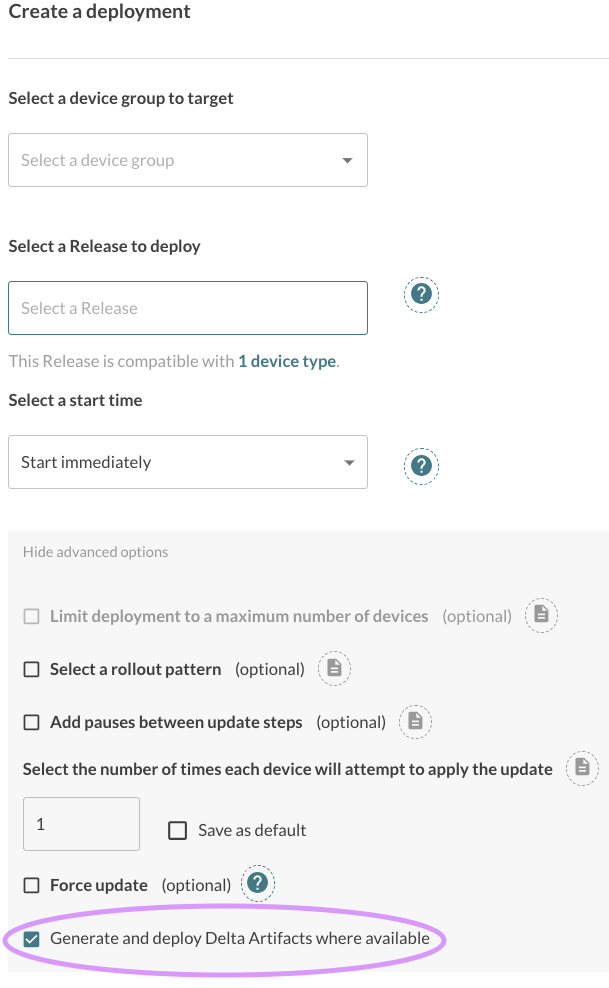Screen dimensions: 609x988
Task: Open the device group dropdown
Action: [x=187, y=160]
